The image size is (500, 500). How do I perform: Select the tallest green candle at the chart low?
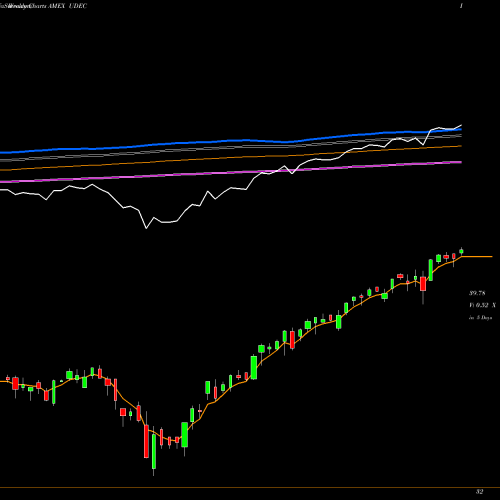[154, 451]
